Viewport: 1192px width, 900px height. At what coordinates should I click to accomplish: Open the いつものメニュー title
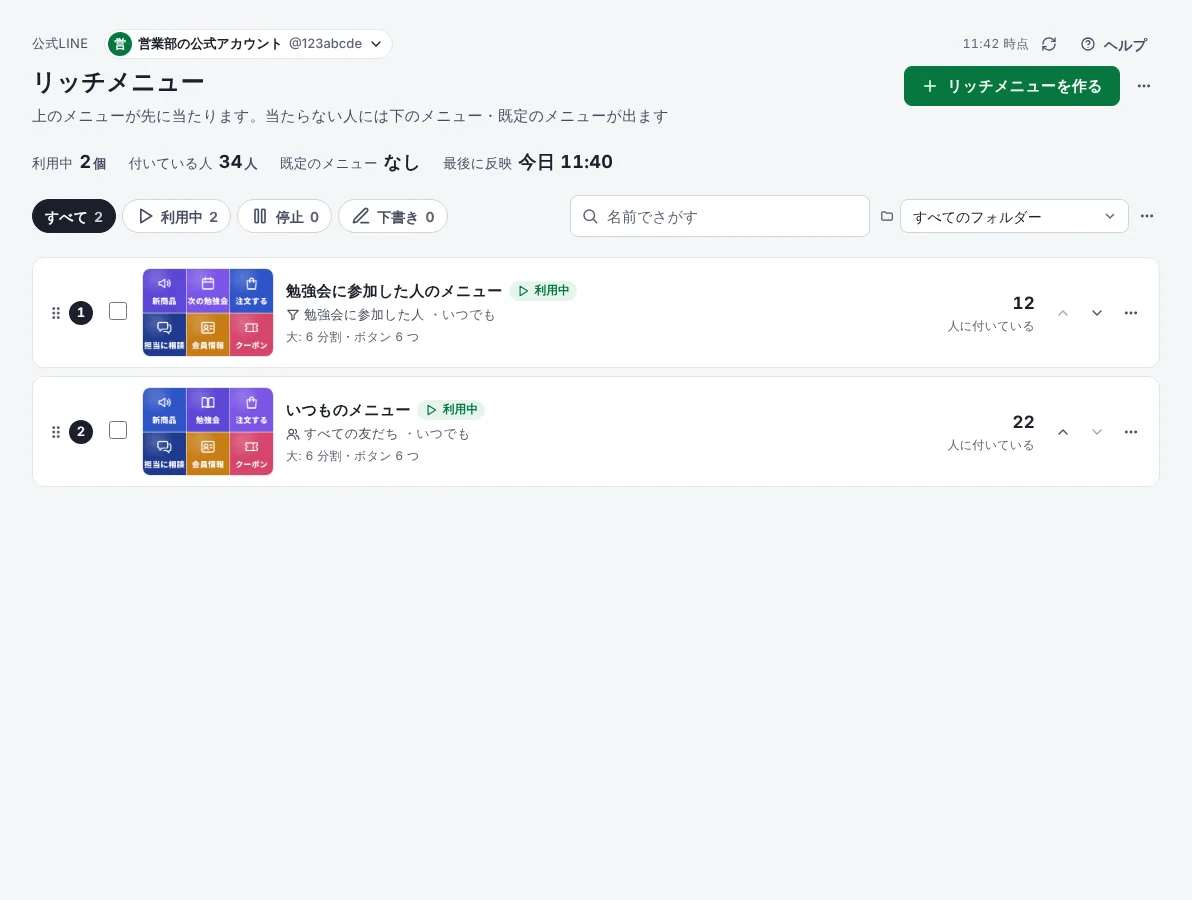point(348,410)
